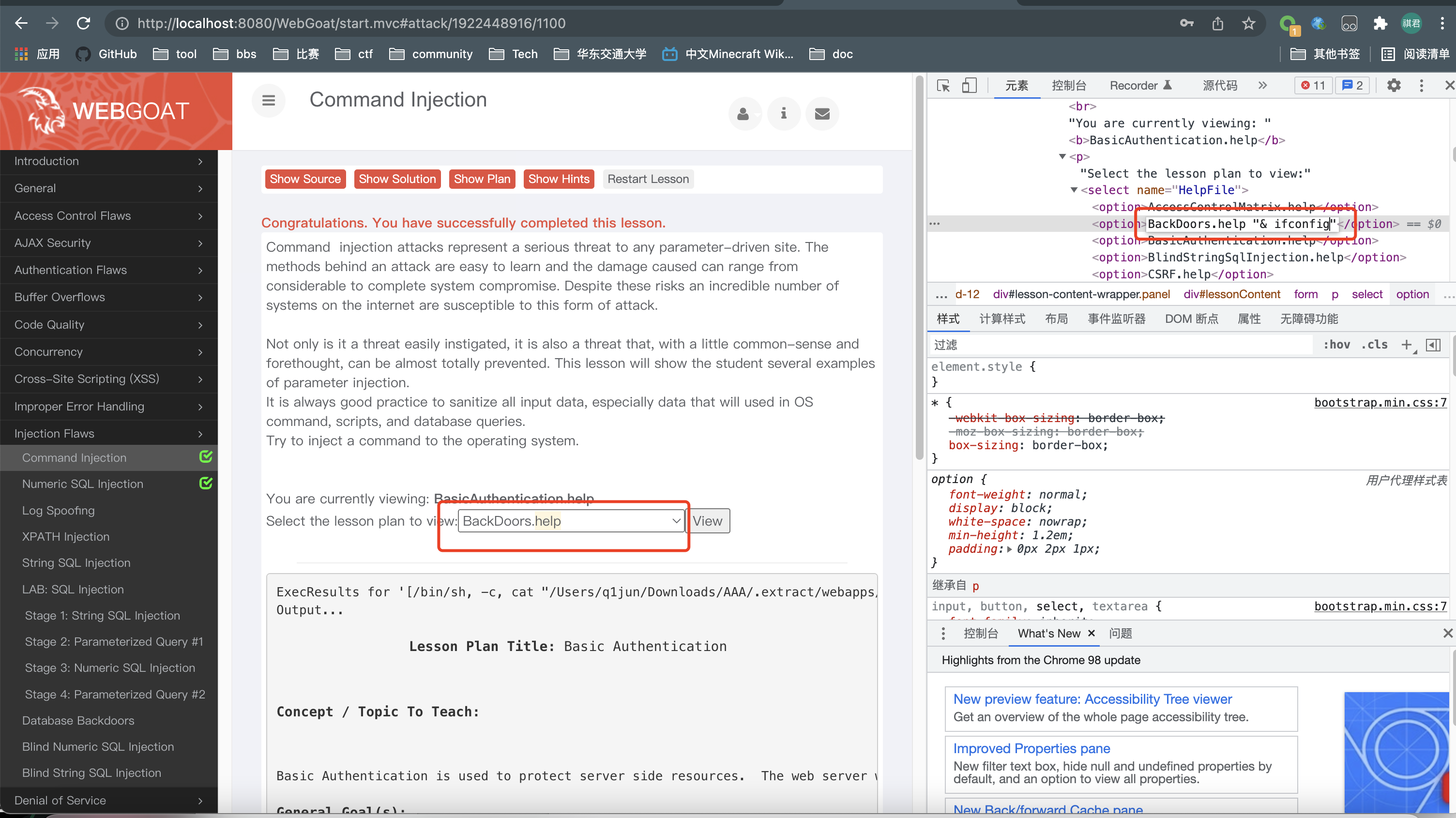The width and height of the screenshot is (1456, 818).
Task: Expand the Denial of Service category
Action: [x=108, y=800]
